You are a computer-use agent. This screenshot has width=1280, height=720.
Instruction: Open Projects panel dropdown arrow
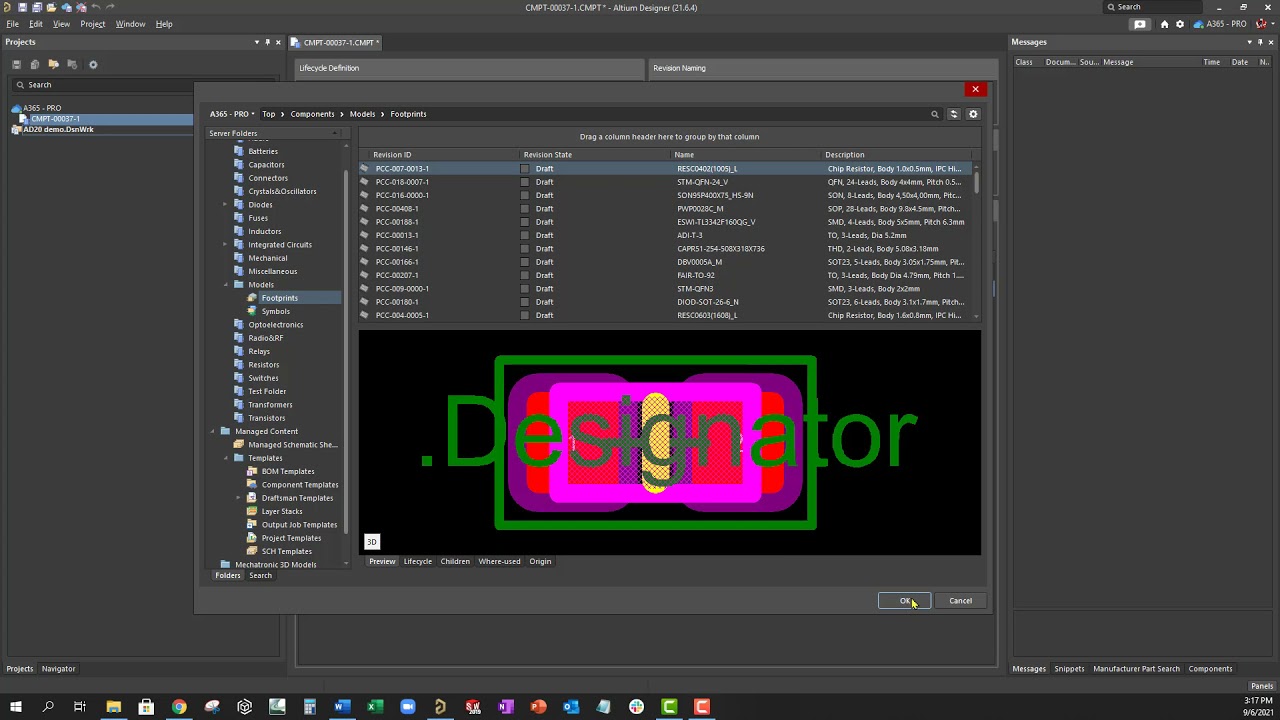256,42
